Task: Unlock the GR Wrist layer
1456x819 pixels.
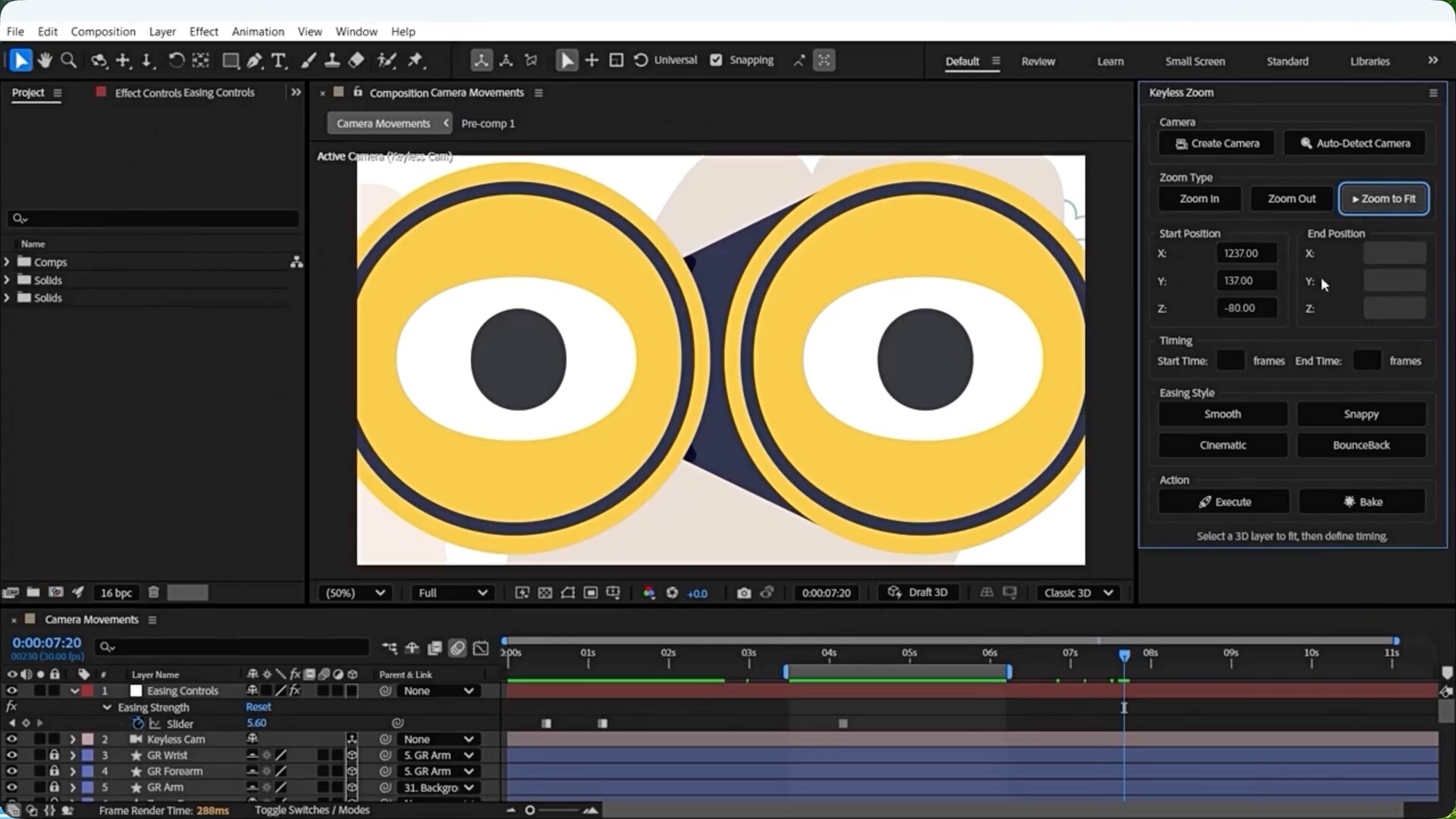Action: click(54, 755)
